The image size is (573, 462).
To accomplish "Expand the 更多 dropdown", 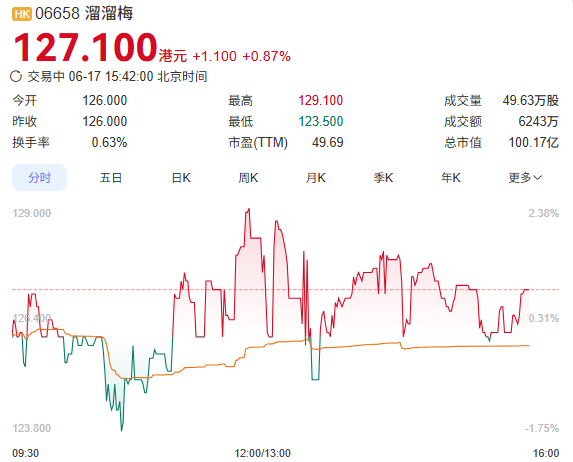I will [x=525, y=178].
